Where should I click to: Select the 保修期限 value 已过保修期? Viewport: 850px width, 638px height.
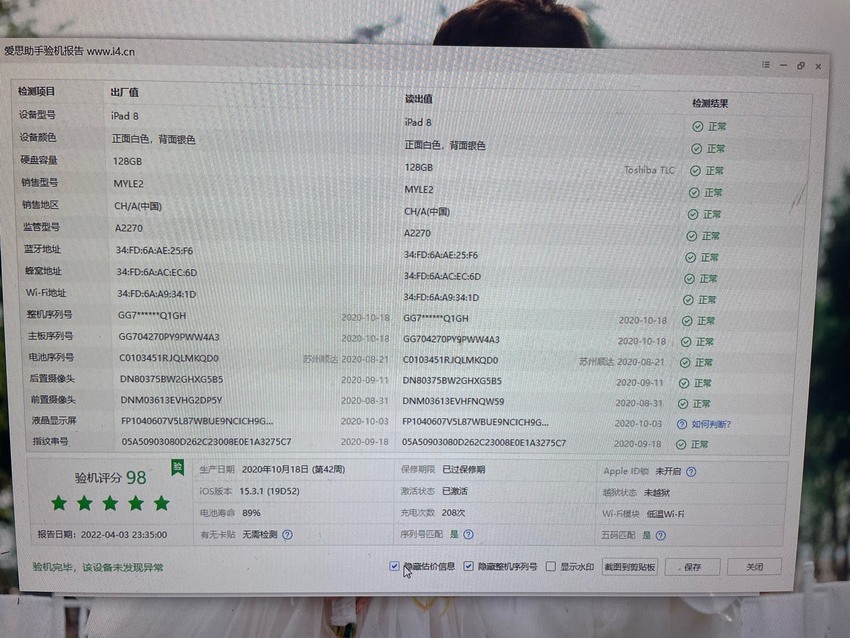click(x=463, y=469)
